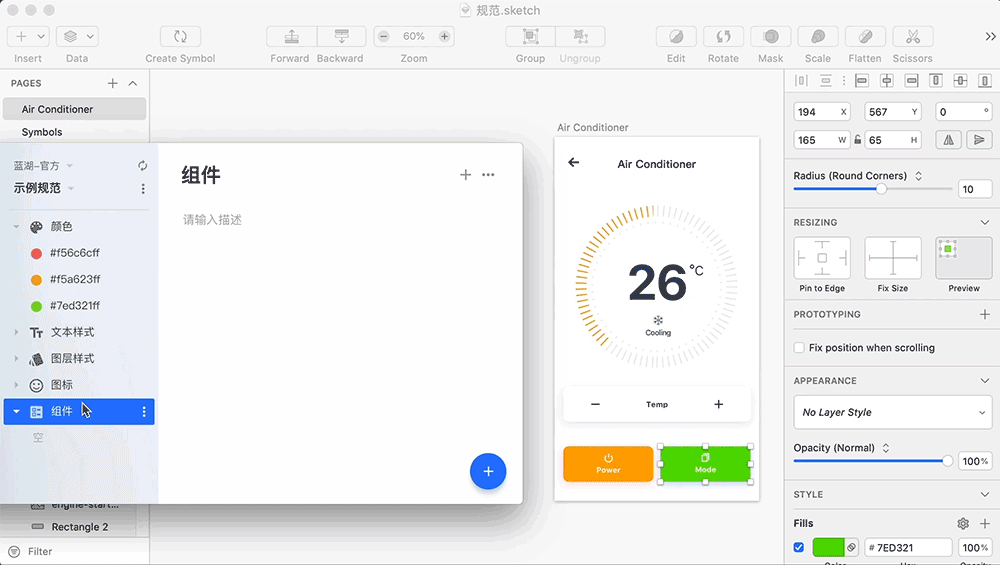Adjust the Radius slider handle

[881, 189]
